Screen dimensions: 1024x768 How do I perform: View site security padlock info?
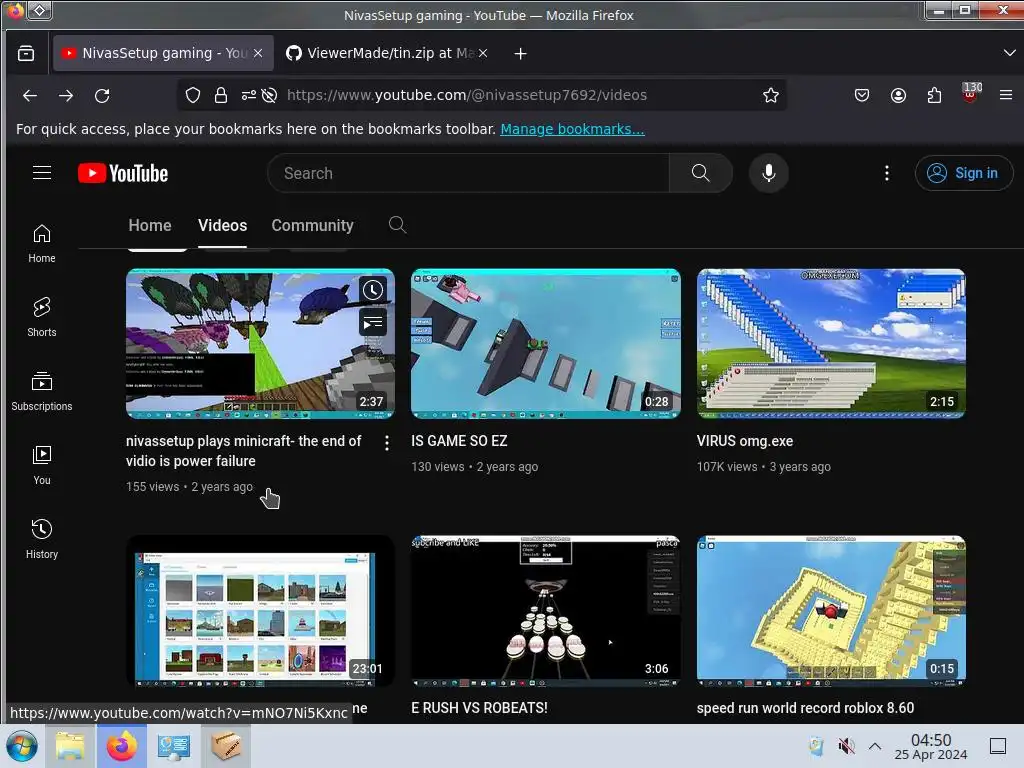[x=221, y=95]
